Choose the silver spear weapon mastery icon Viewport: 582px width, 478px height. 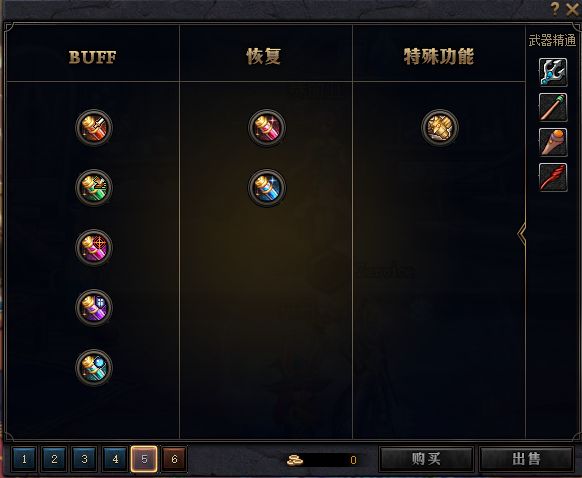[x=553, y=72]
